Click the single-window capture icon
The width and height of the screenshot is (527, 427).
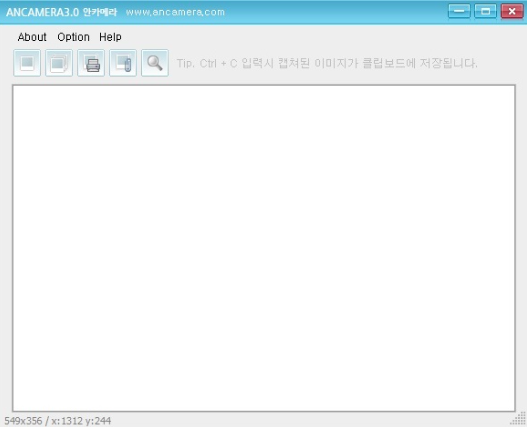[27, 63]
